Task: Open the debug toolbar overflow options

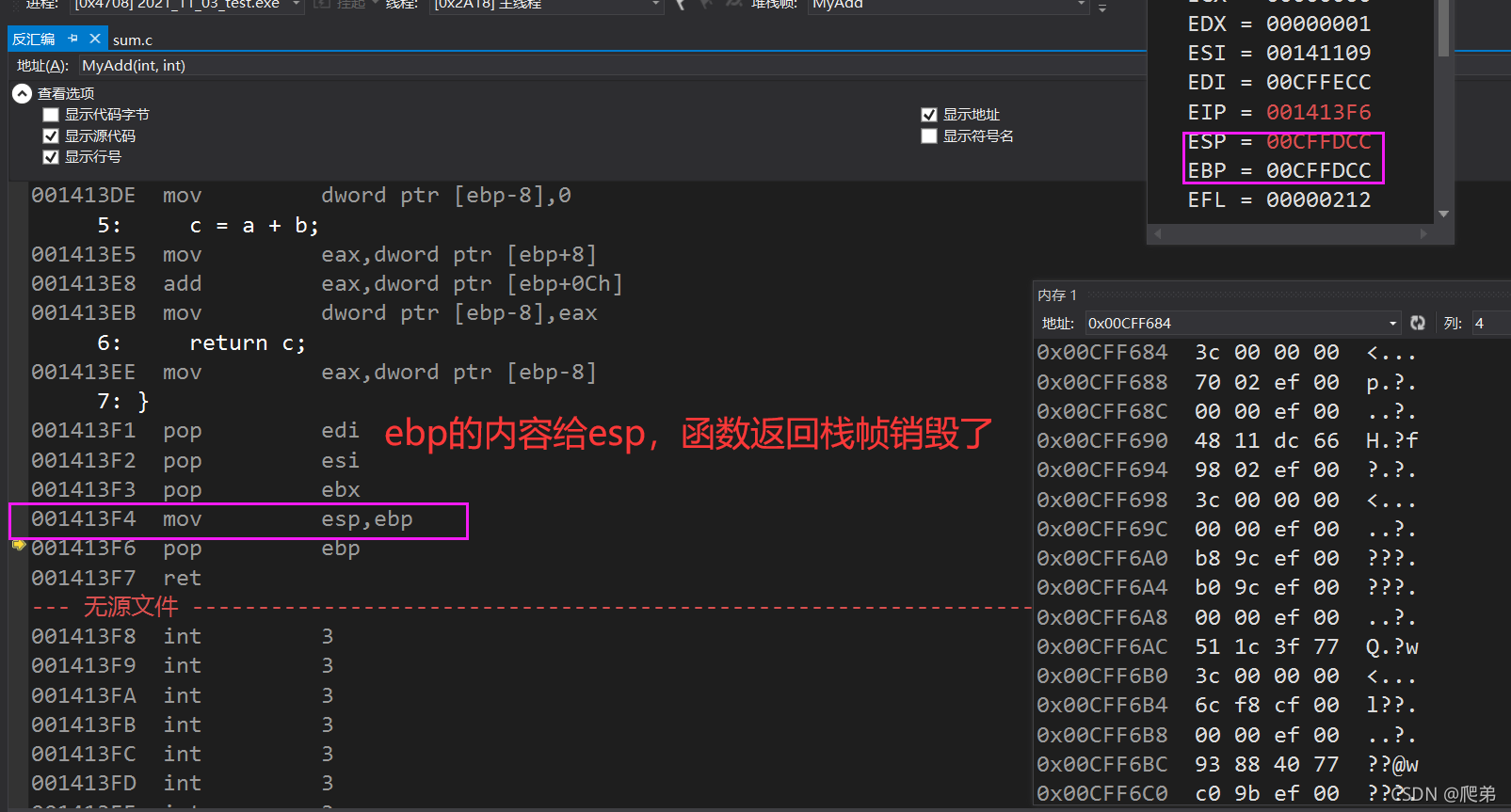Action: (1102, 6)
